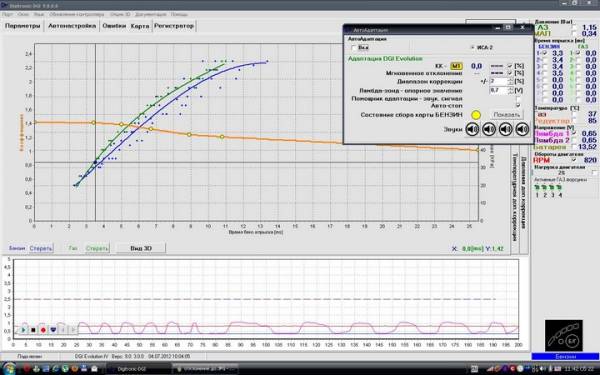Switch to the Автонастройка tab
Viewport: 600px width, 375px height.
tap(72, 26)
